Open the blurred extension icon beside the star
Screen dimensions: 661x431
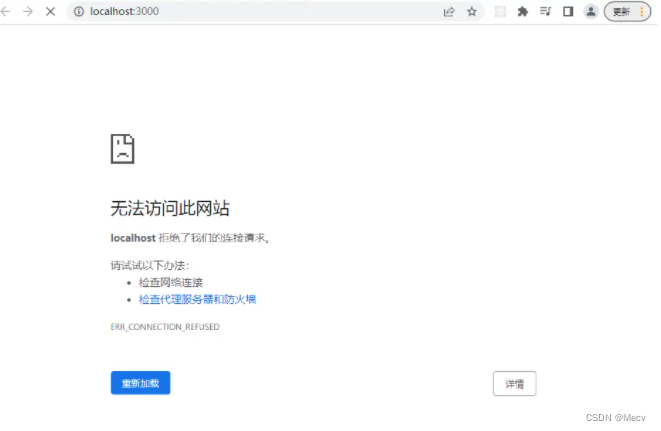500,11
